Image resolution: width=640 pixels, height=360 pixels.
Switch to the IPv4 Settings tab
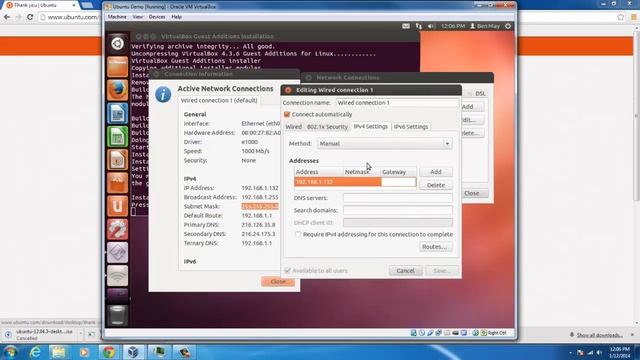(371, 127)
